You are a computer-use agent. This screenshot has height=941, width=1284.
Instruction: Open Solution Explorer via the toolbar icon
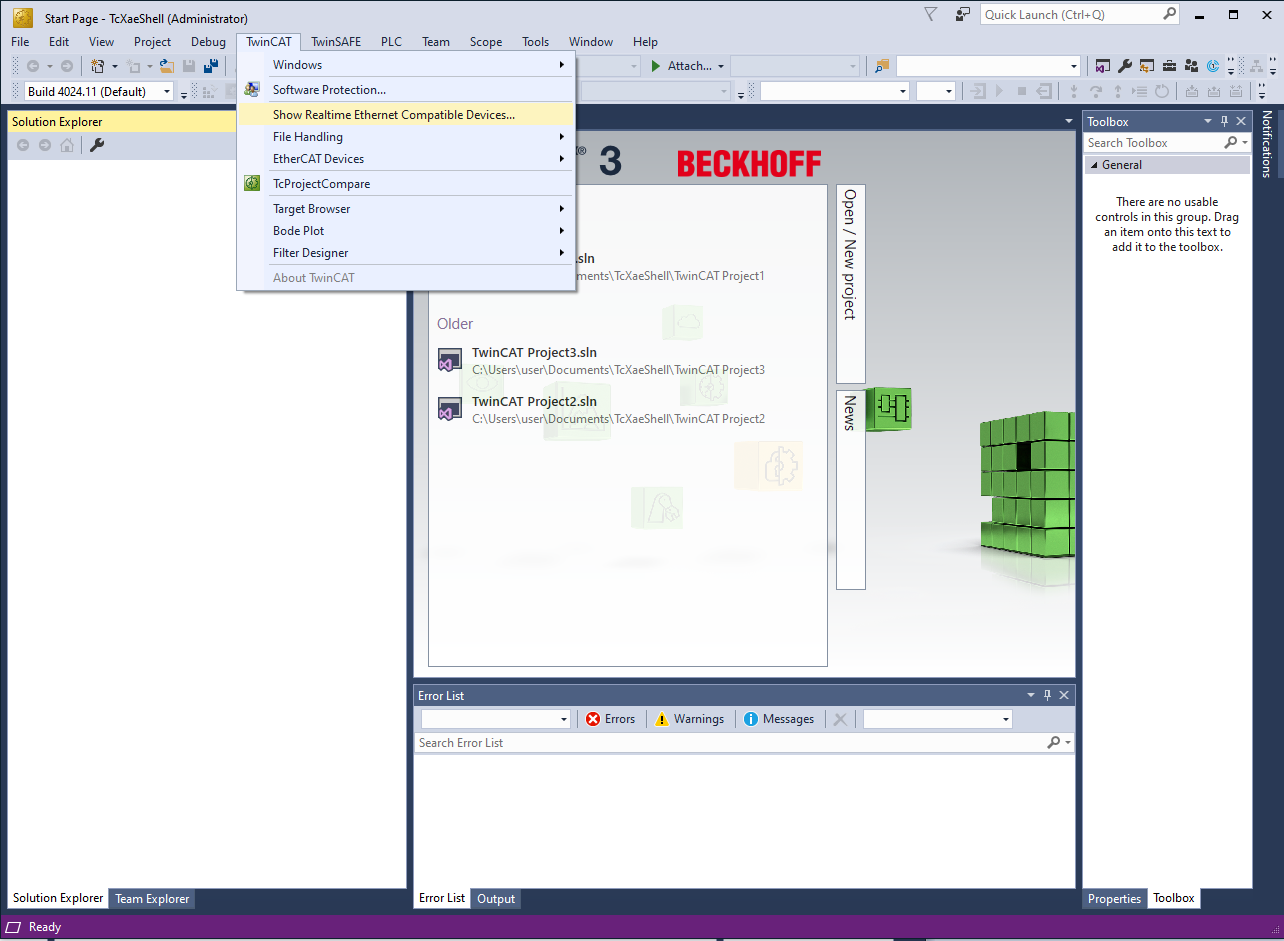point(1103,66)
